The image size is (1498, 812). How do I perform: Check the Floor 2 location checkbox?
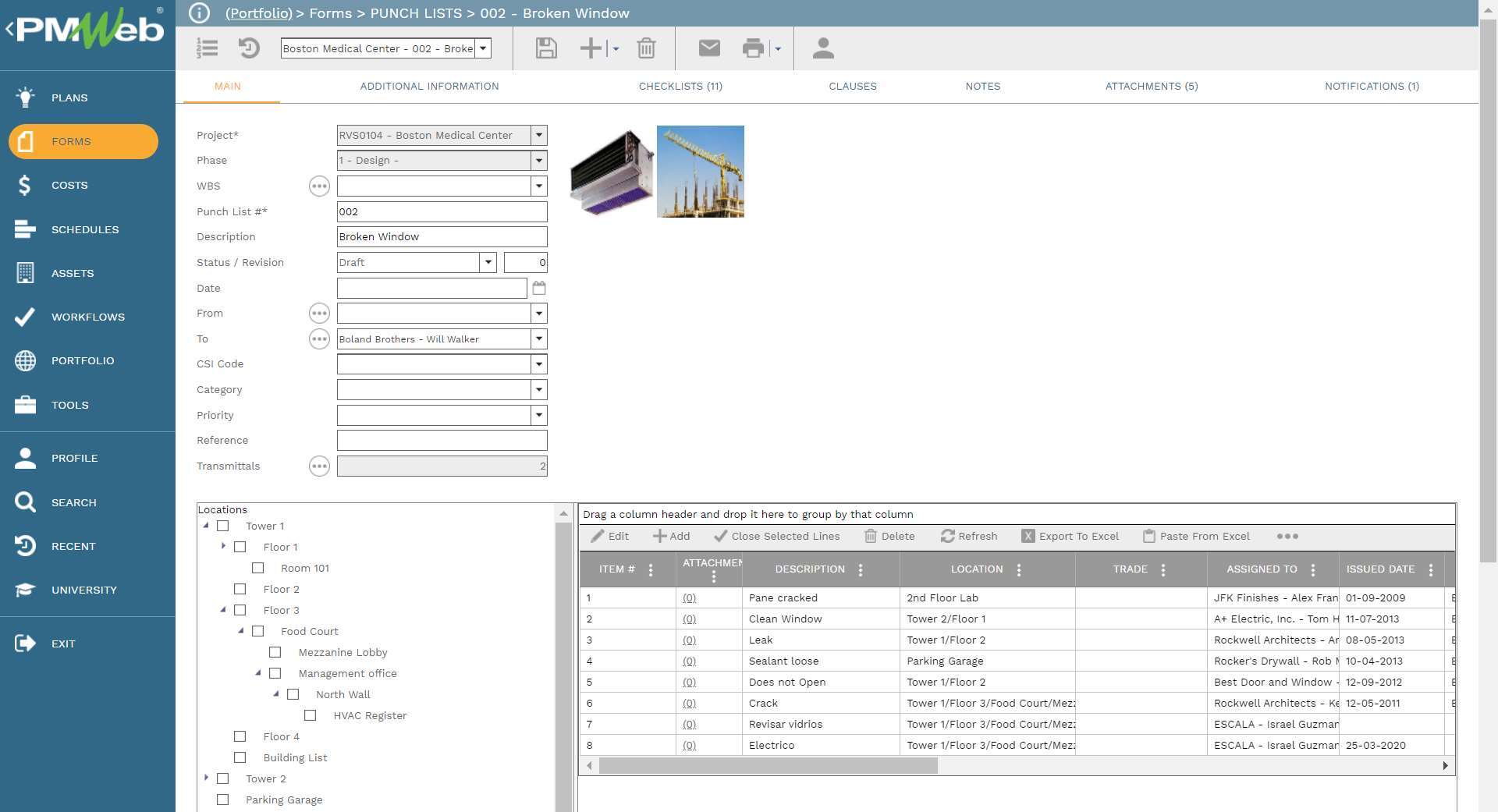point(240,589)
